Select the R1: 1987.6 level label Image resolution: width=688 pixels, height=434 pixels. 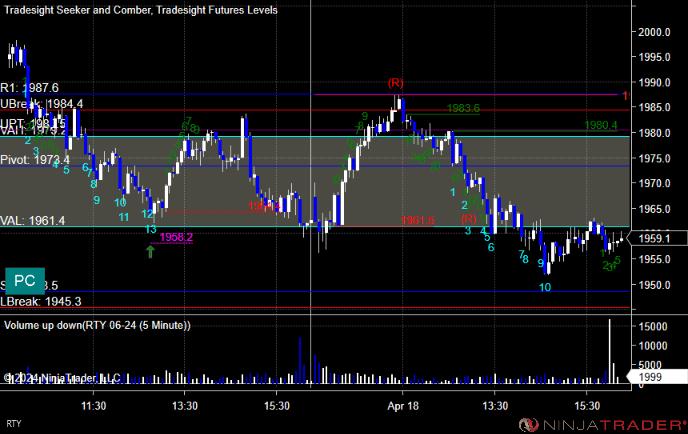pos(29,88)
